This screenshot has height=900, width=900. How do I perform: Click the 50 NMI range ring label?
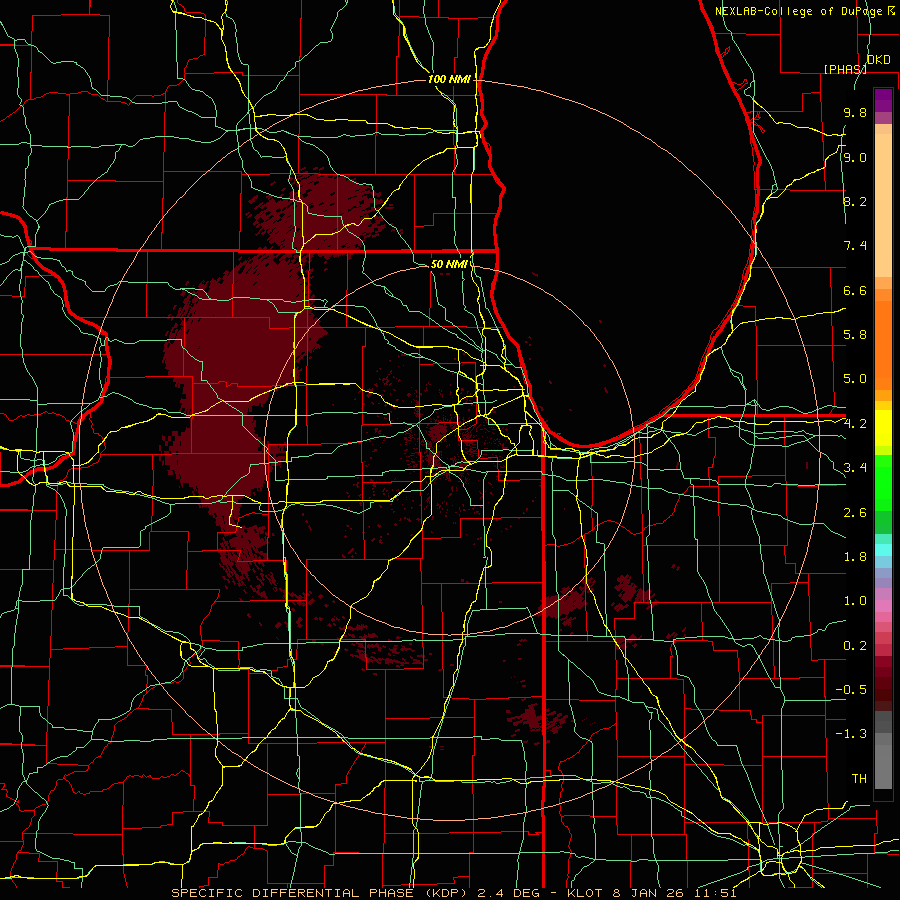click(449, 264)
